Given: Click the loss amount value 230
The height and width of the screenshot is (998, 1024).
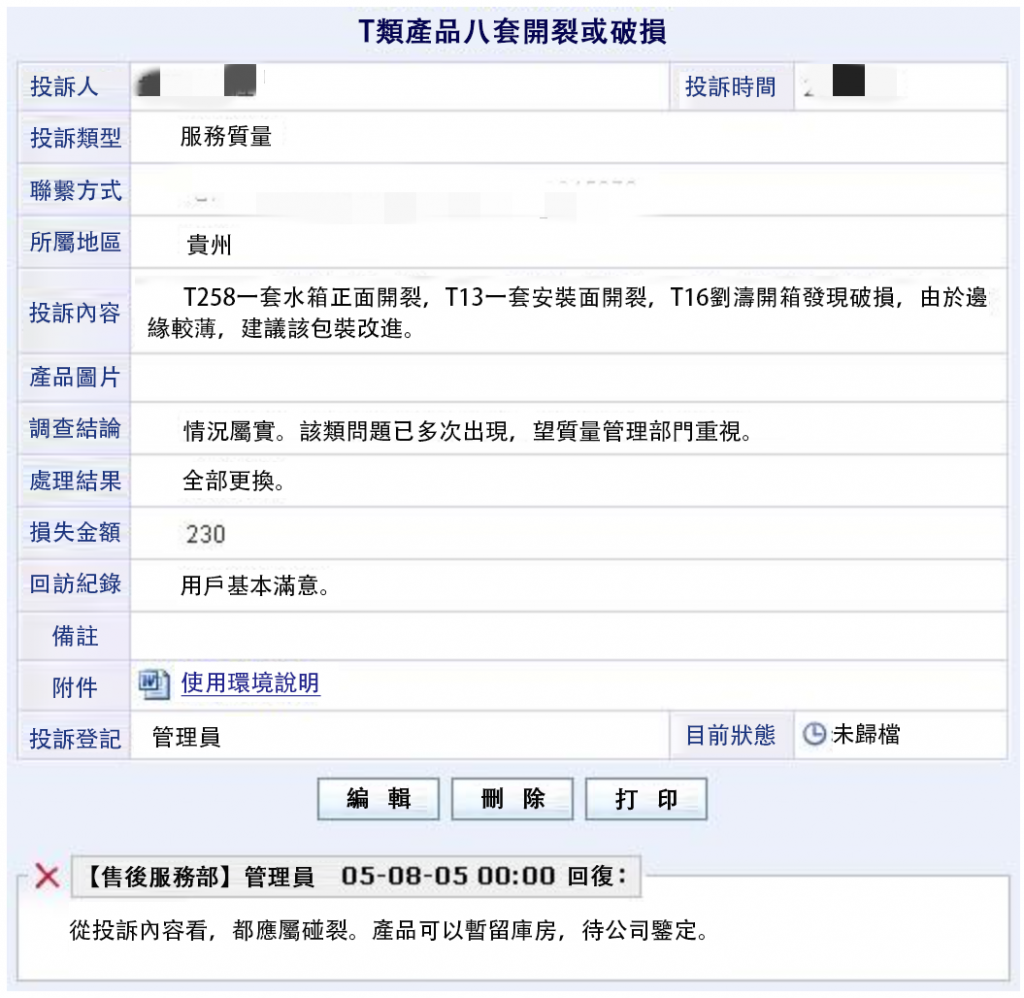Looking at the screenshot, I should (205, 535).
